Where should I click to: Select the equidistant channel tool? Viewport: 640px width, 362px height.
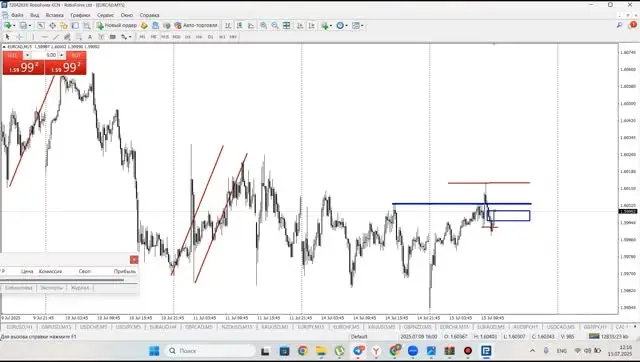[x=67, y=37]
